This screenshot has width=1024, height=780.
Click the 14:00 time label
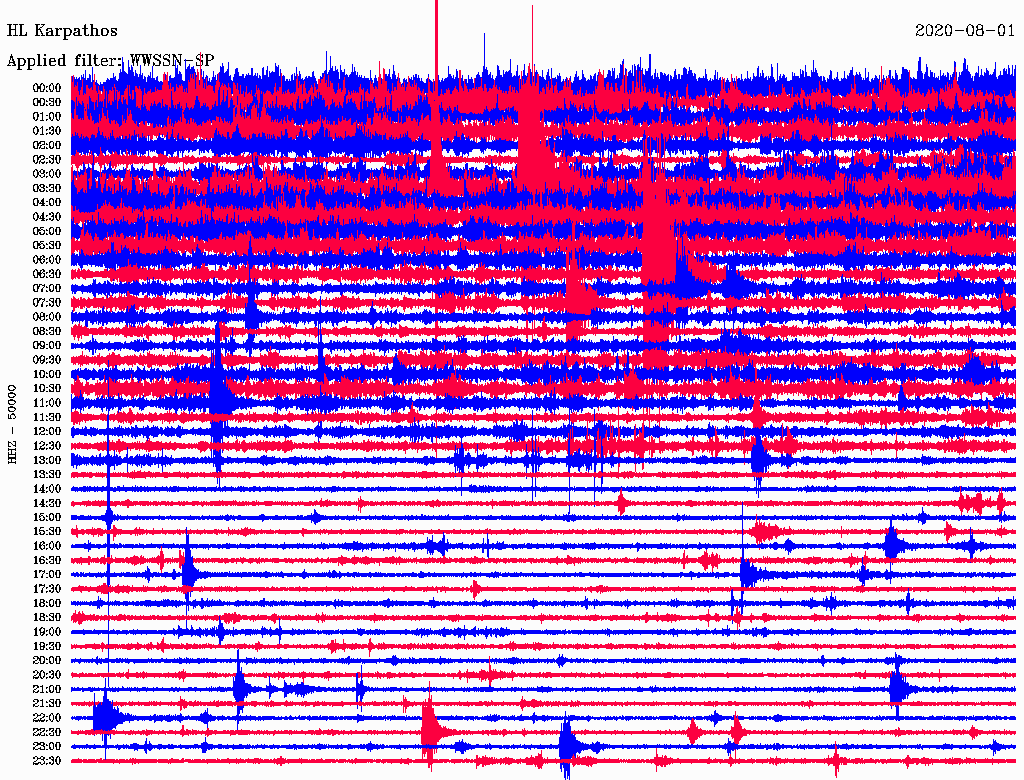[x=47, y=489]
